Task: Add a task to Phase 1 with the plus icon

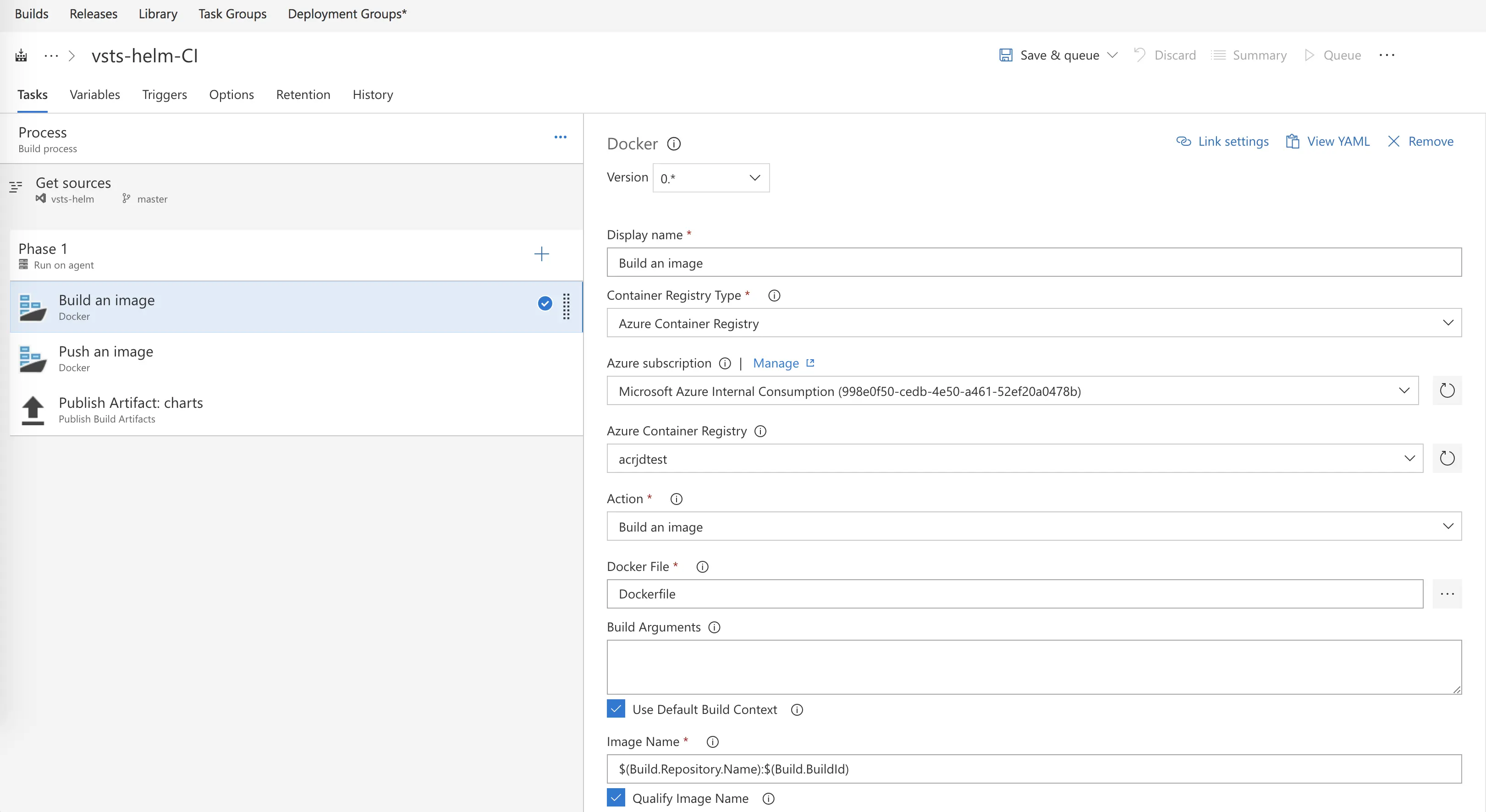Action: click(541, 254)
